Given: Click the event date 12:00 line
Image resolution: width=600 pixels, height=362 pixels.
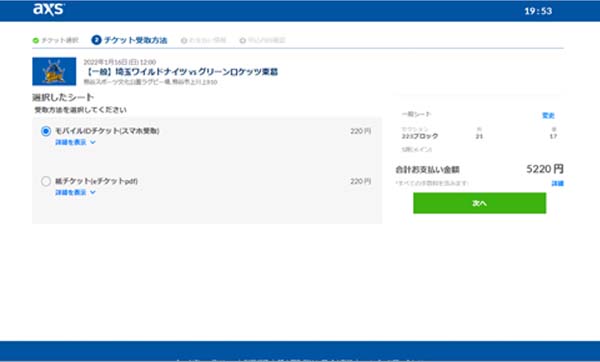Looking at the screenshot, I should [x=120, y=62].
